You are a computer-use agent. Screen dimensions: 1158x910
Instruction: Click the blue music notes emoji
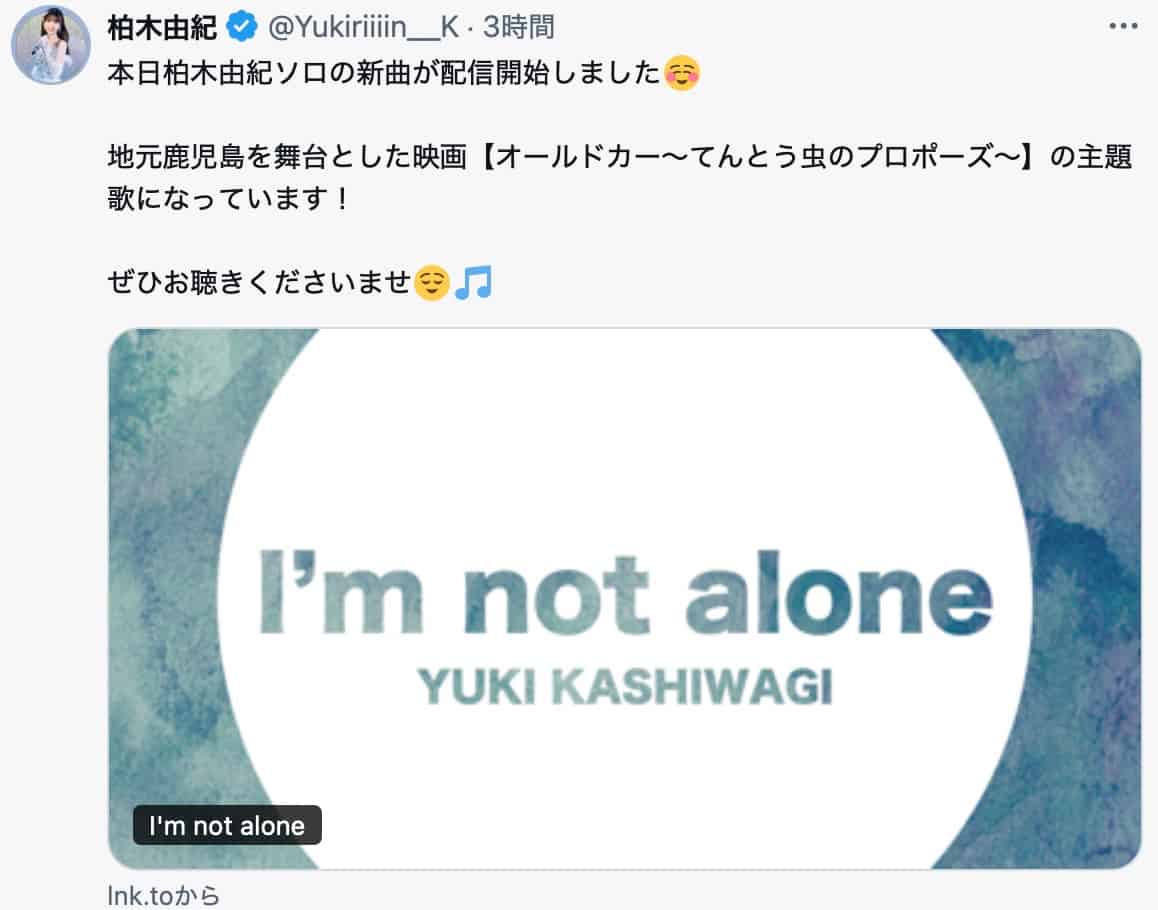click(x=473, y=283)
